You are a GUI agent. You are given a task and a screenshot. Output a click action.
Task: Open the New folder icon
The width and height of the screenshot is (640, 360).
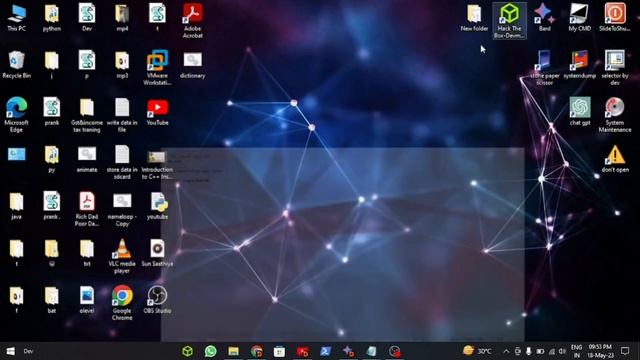pos(474,18)
